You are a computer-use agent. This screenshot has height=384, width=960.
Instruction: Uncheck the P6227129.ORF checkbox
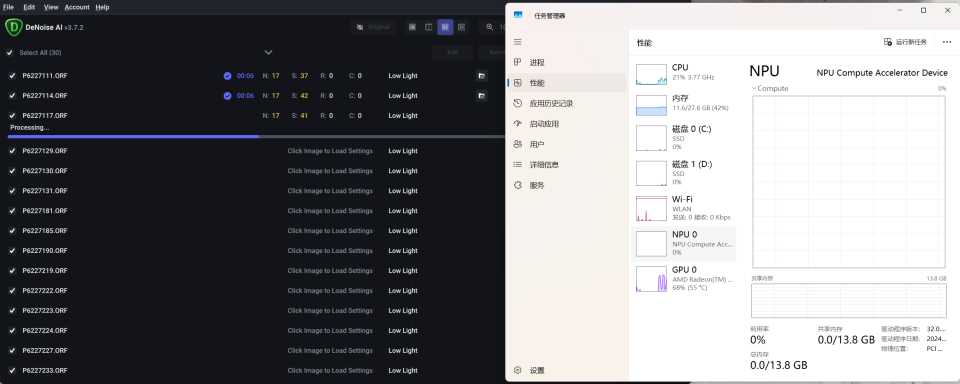point(12,151)
